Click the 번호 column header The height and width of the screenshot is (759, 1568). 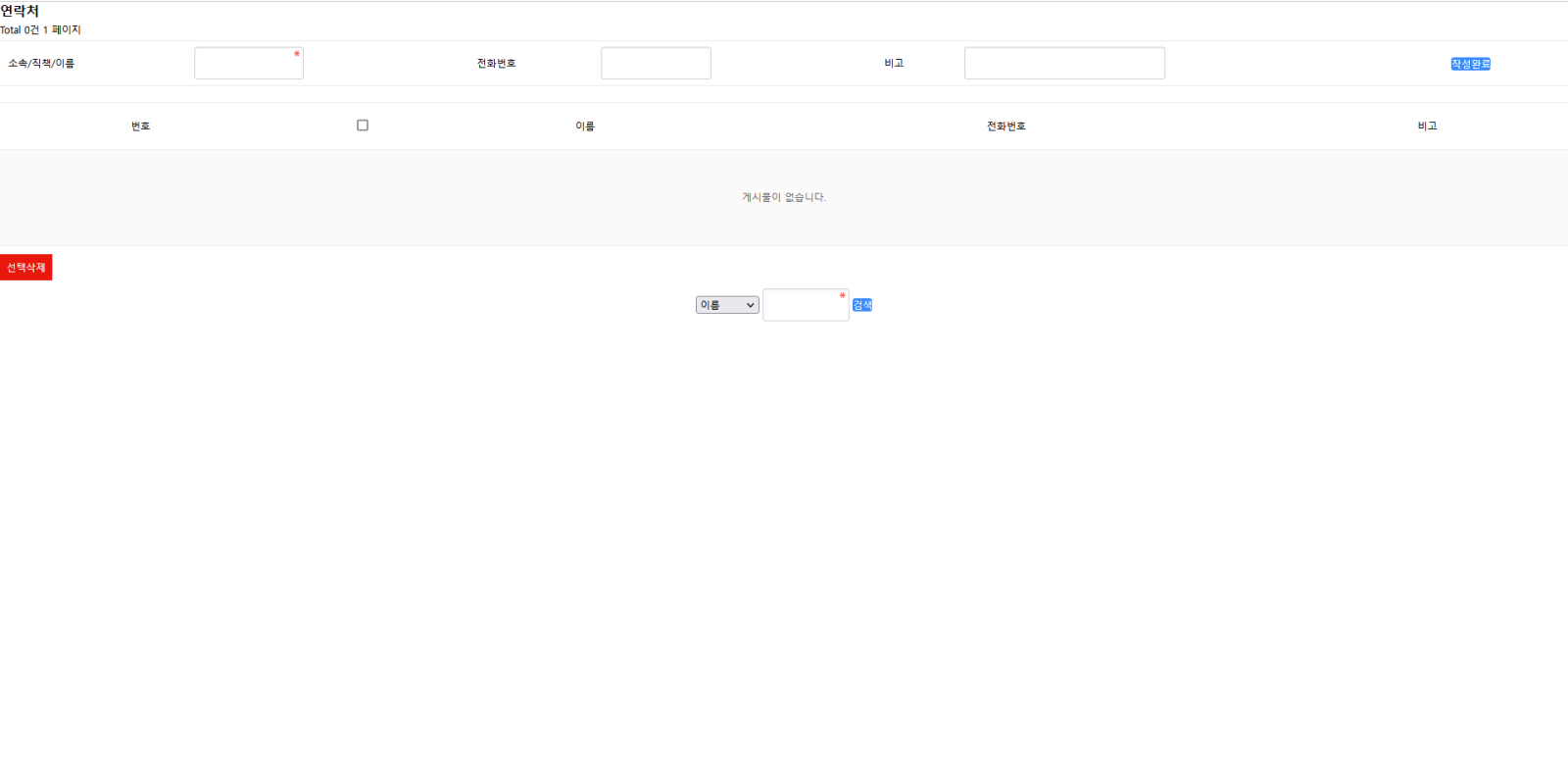pyautogui.click(x=141, y=126)
